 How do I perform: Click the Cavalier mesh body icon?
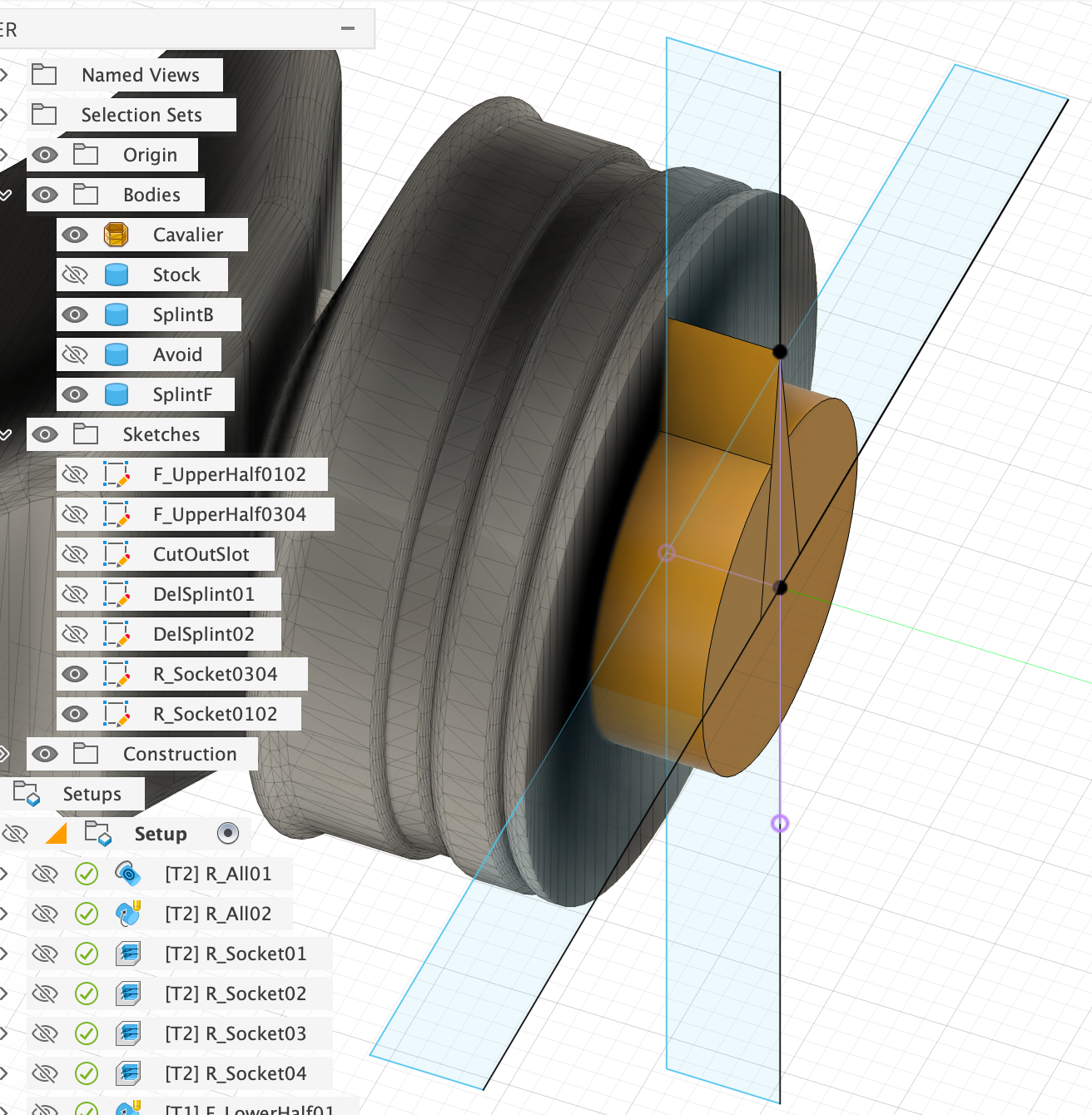(117, 235)
